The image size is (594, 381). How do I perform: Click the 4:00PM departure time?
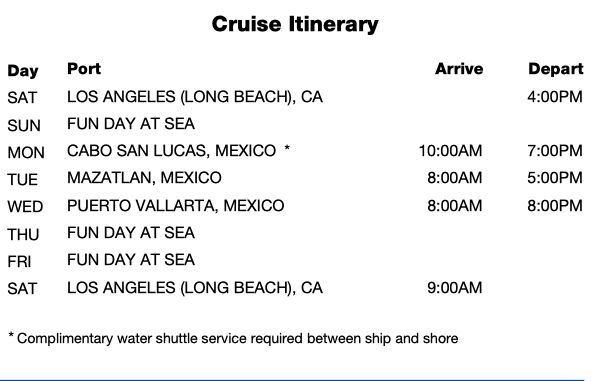[555, 97]
